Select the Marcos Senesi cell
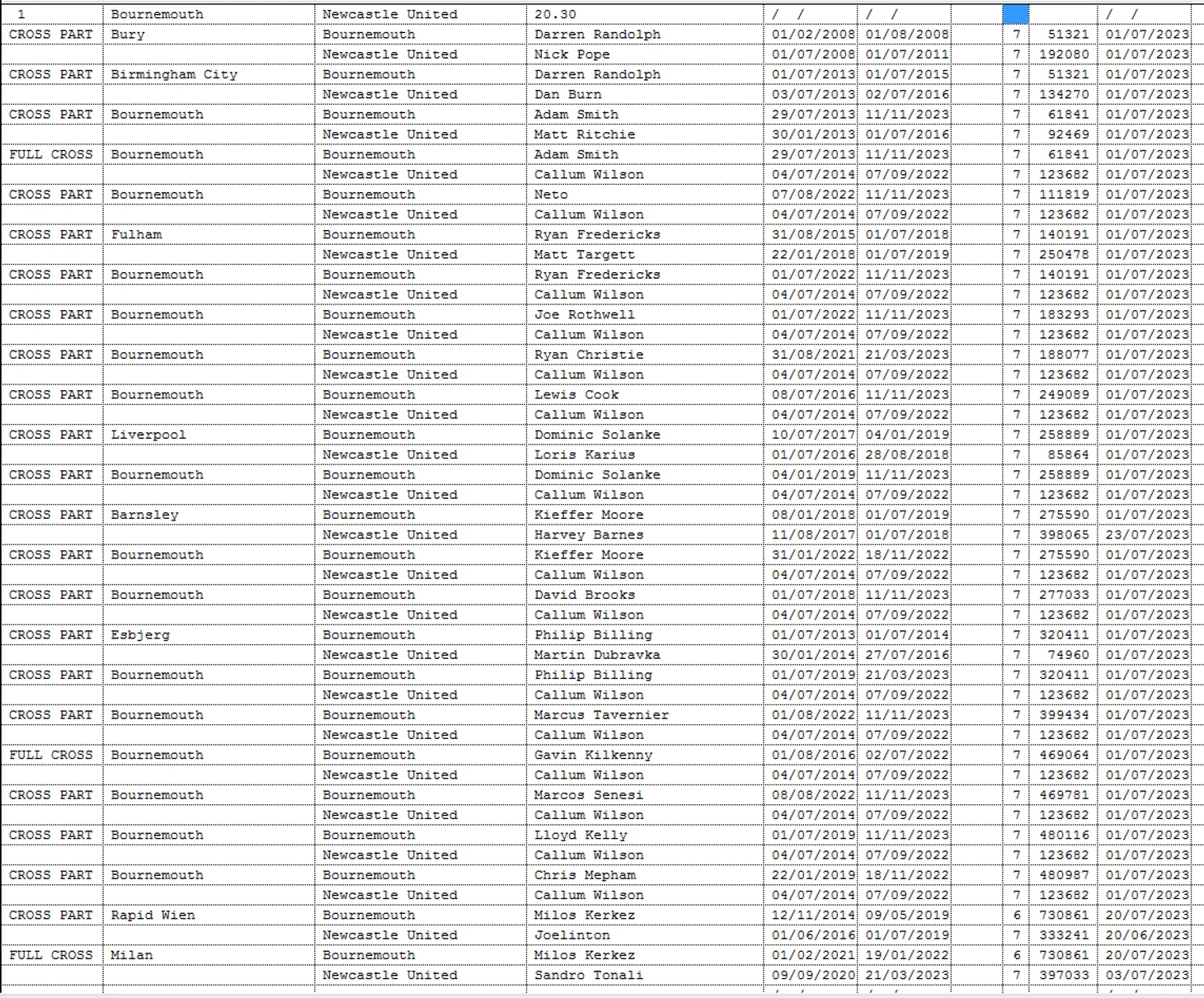The image size is (1204, 998). [645, 795]
